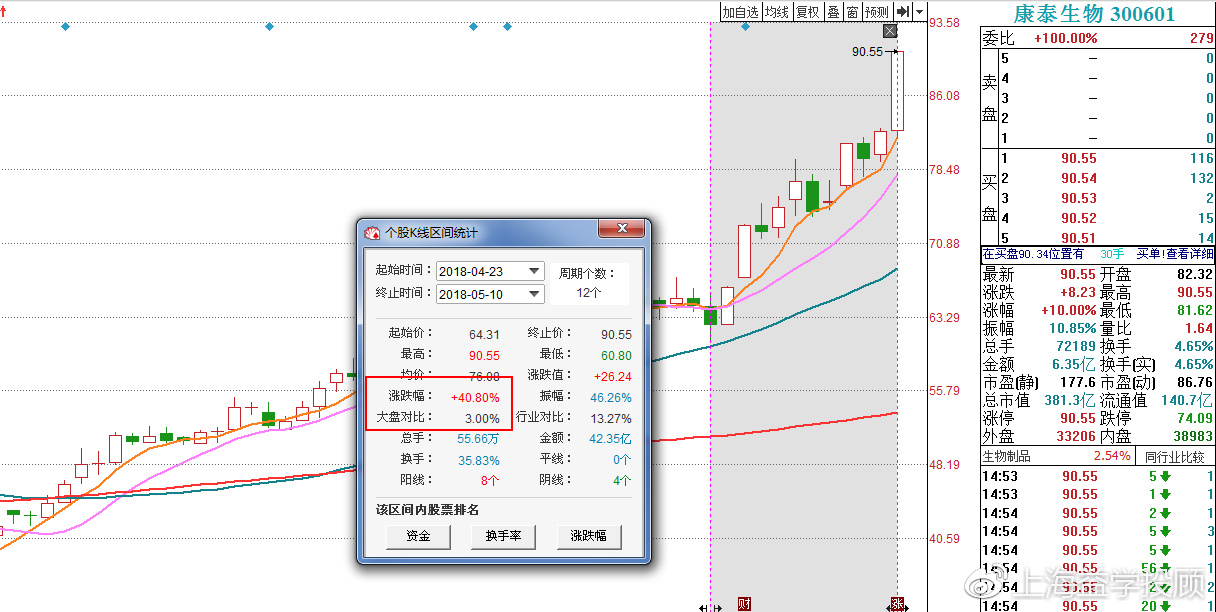Click the jump-to-end arrow icon
Image resolution: width=1216 pixels, height=612 pixels.
(903, 12)
